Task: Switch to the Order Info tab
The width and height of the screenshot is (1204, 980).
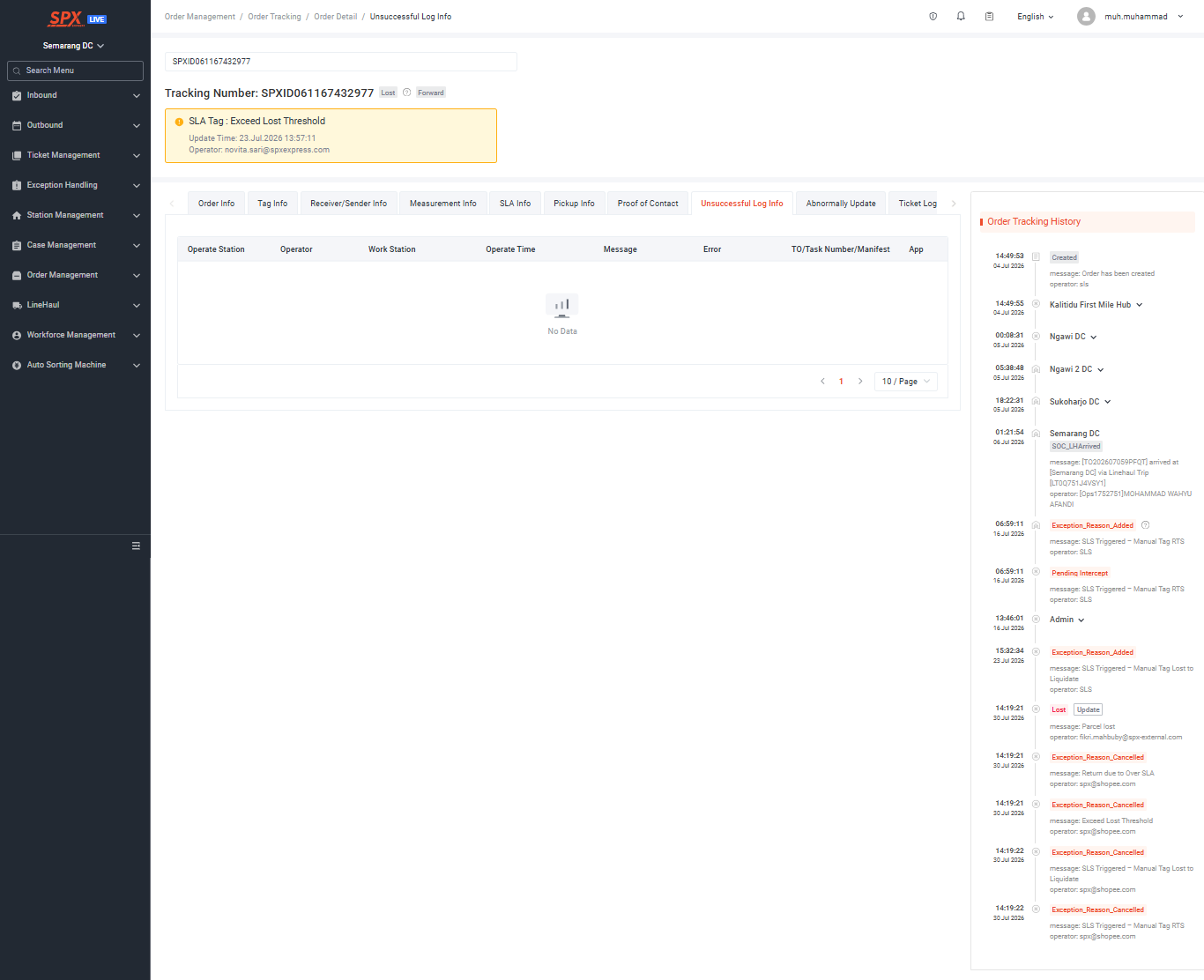Action: click(x=216, y=204)
